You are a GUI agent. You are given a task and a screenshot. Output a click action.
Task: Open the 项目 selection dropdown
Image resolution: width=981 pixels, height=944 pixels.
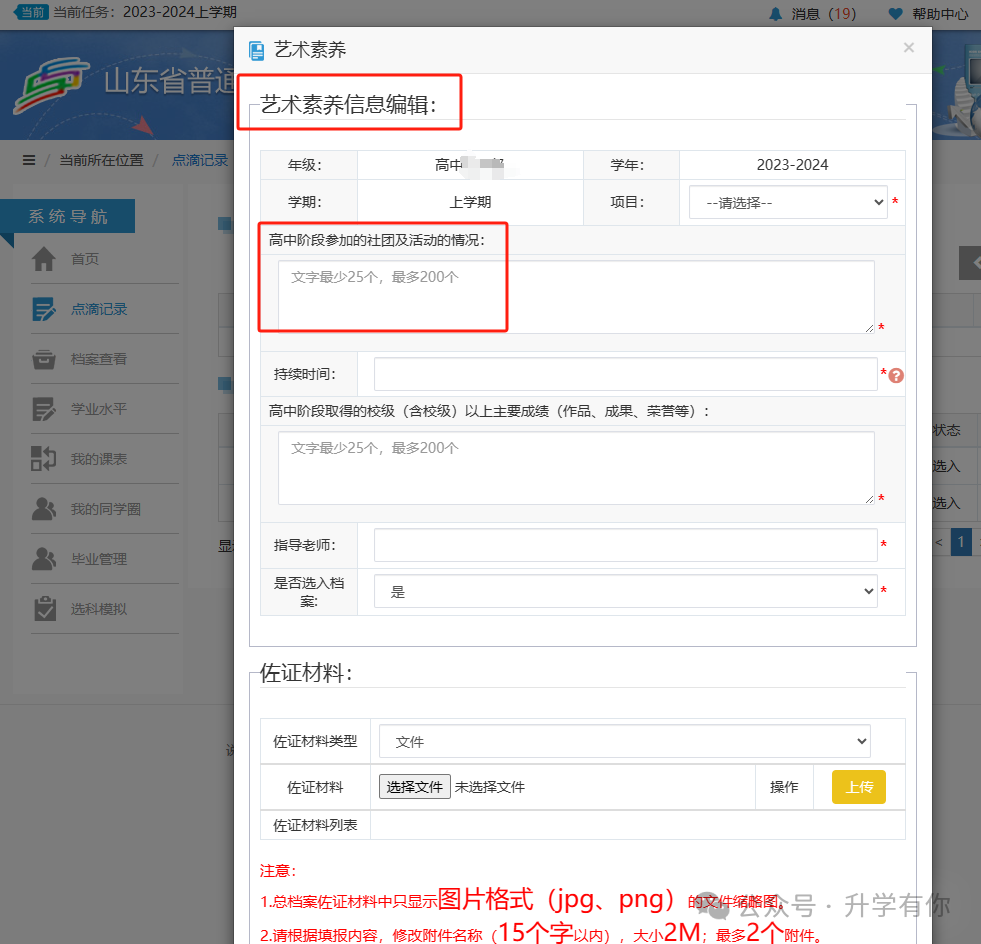click(787, 202)
